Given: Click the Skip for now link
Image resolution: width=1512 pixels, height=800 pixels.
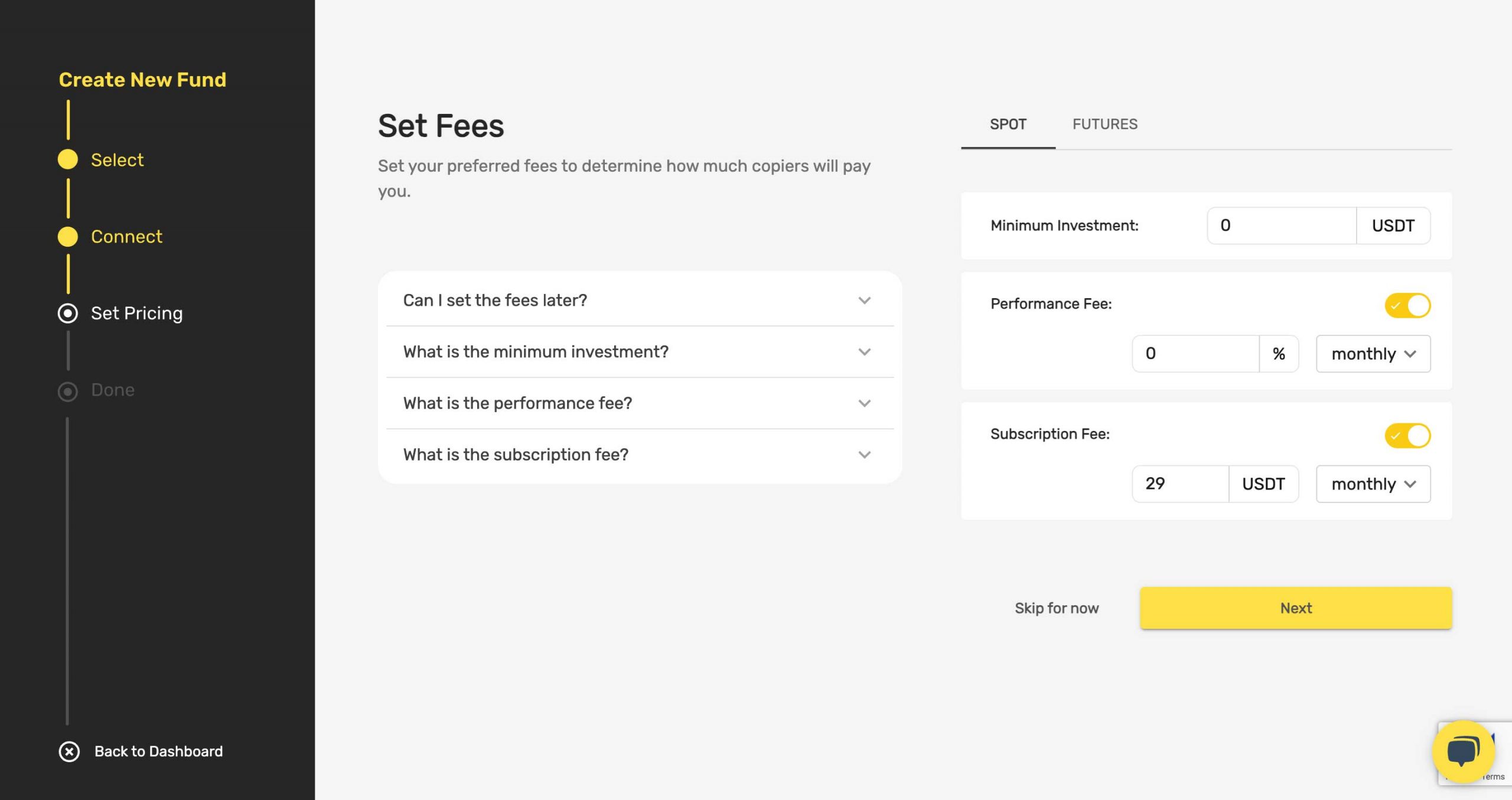Looking at the screenshot, I should point(1056,608).
